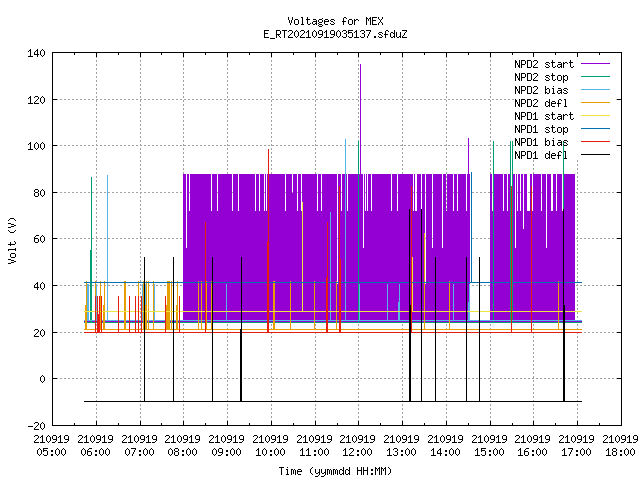
Task: Click the x-axis tick label 17:00
Action: point(576,452)
